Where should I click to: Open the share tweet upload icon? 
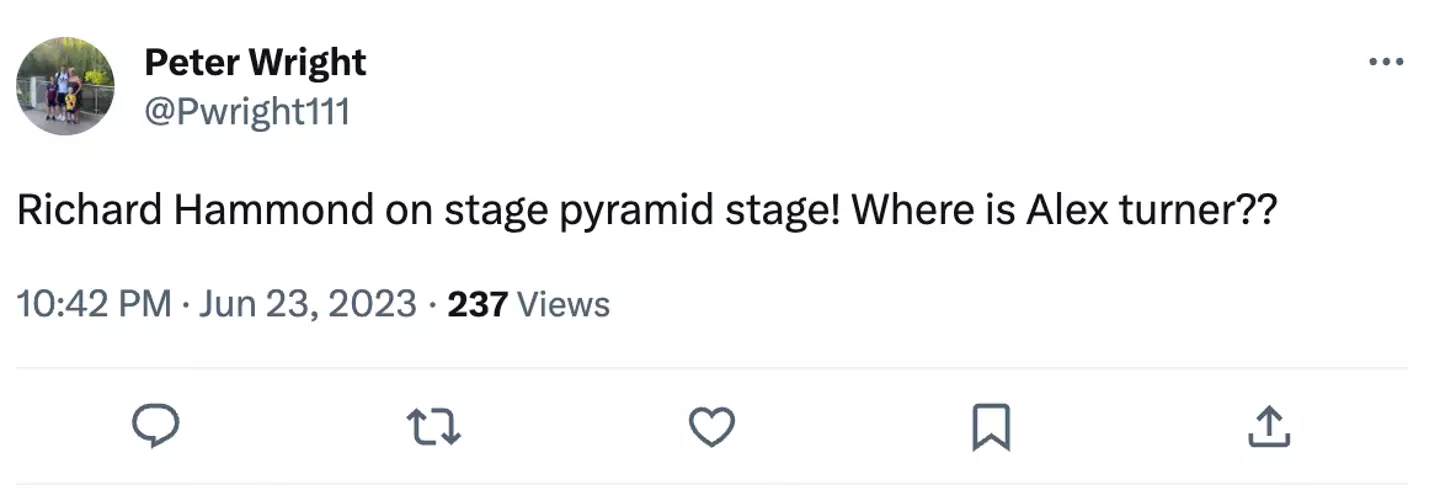coord(1269,427)
